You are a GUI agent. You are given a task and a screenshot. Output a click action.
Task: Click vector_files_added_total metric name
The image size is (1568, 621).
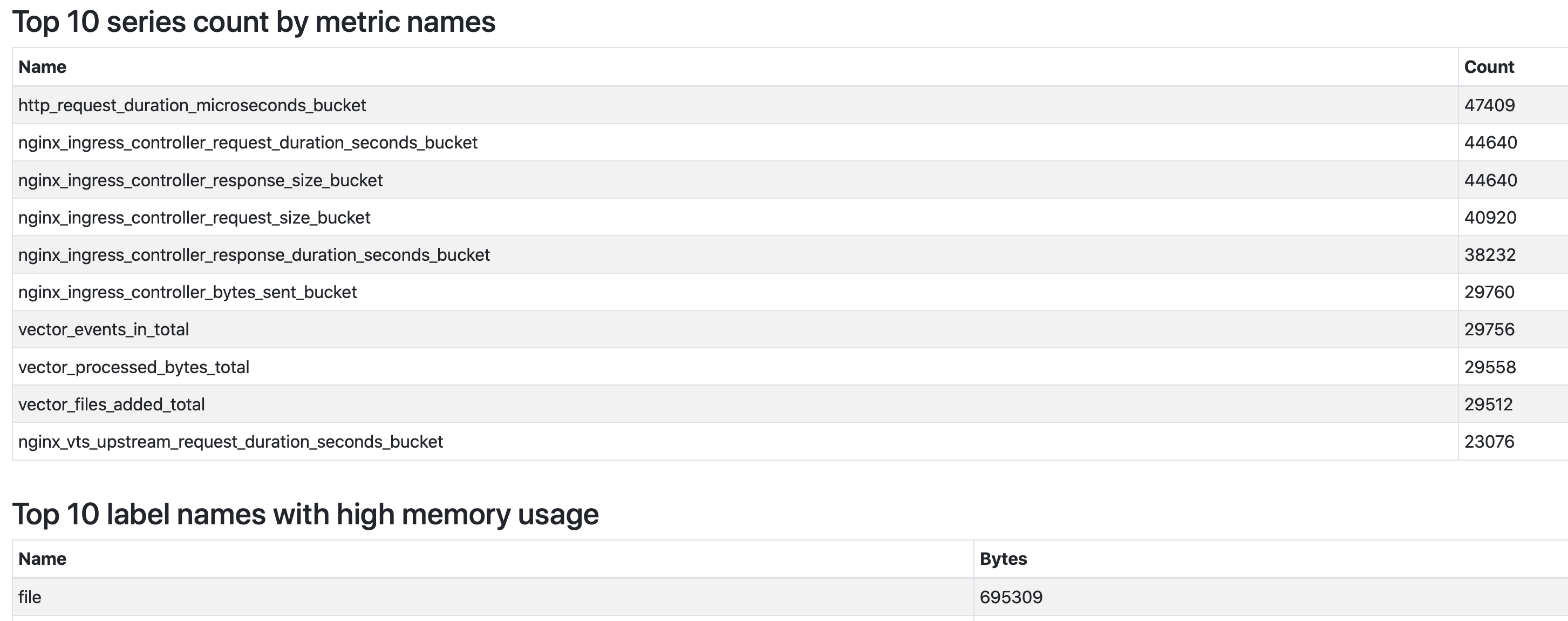pyautogui.click(x=111, y=404)
